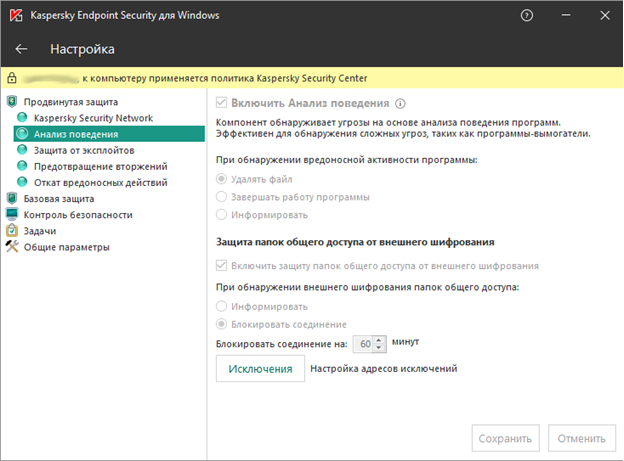Click the Базовая защита shield icon
Screen dimensions: 624x461
[x=12, y=198]
